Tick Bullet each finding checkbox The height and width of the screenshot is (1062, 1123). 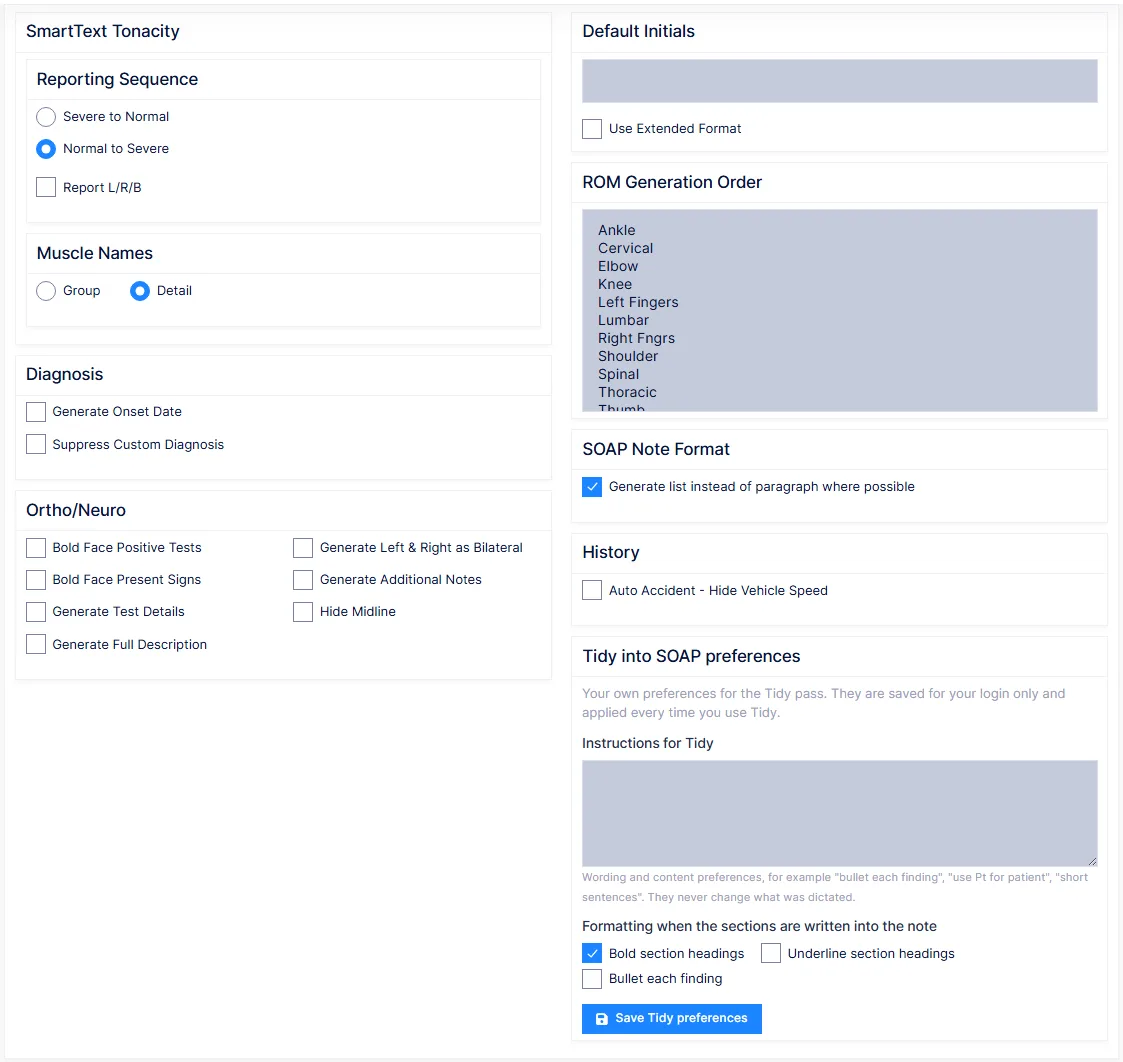(x=592, y=979)
